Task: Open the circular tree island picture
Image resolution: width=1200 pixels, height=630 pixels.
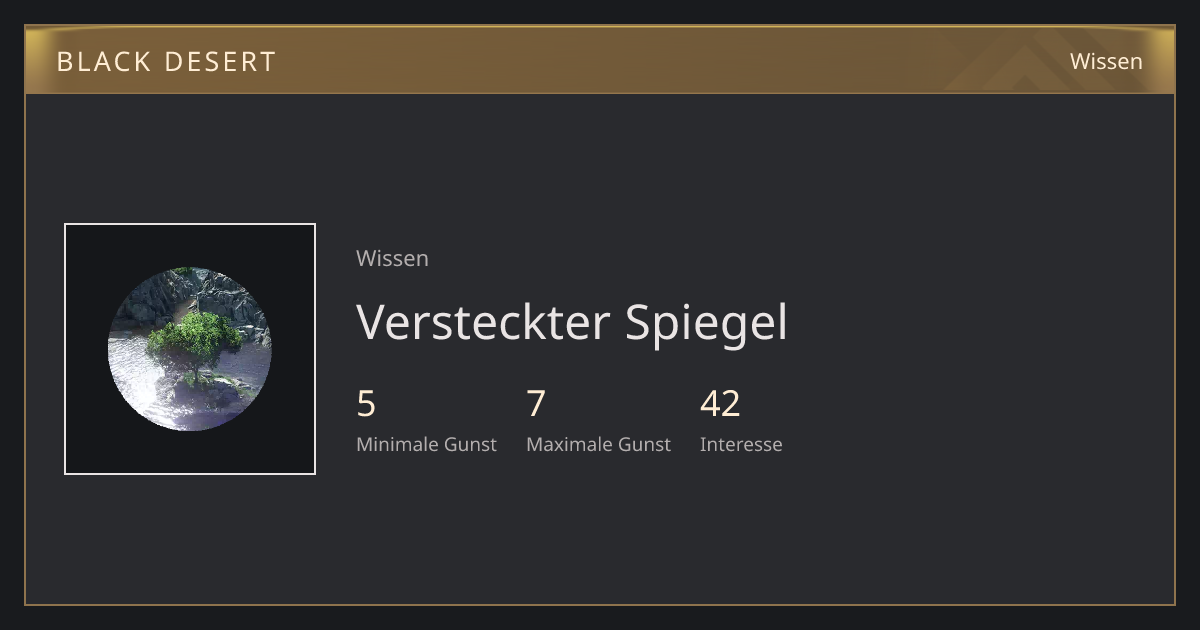Action: tap(190, 349)
